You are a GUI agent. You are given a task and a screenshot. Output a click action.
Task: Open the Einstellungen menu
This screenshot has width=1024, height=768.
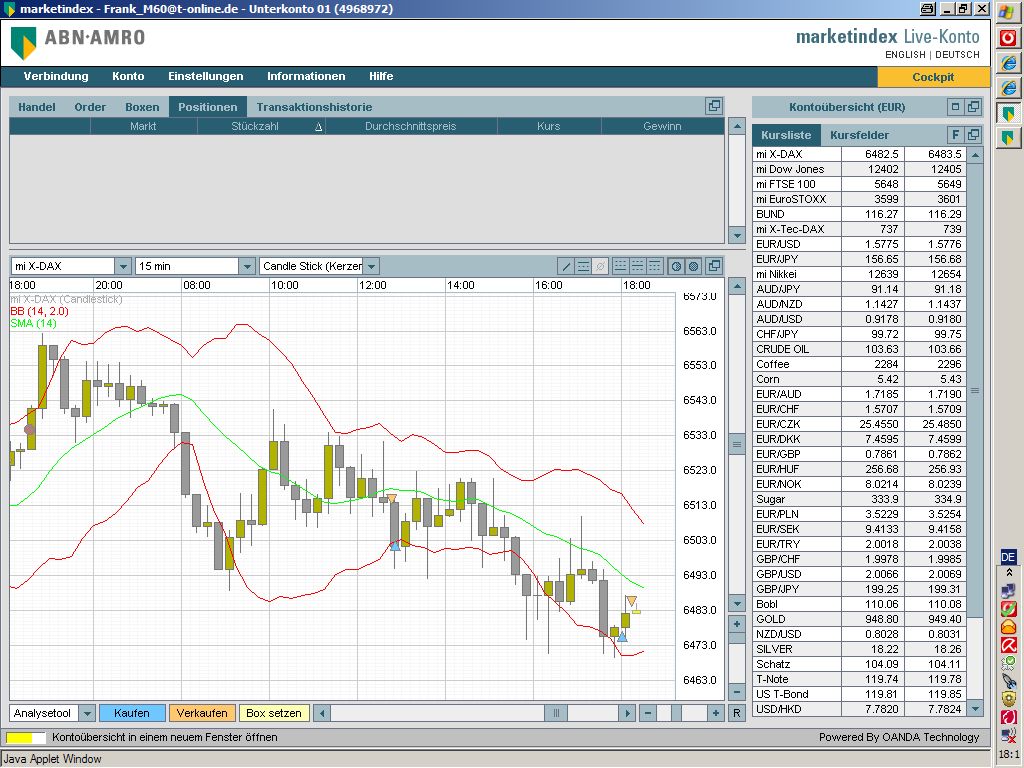(205, 76)
